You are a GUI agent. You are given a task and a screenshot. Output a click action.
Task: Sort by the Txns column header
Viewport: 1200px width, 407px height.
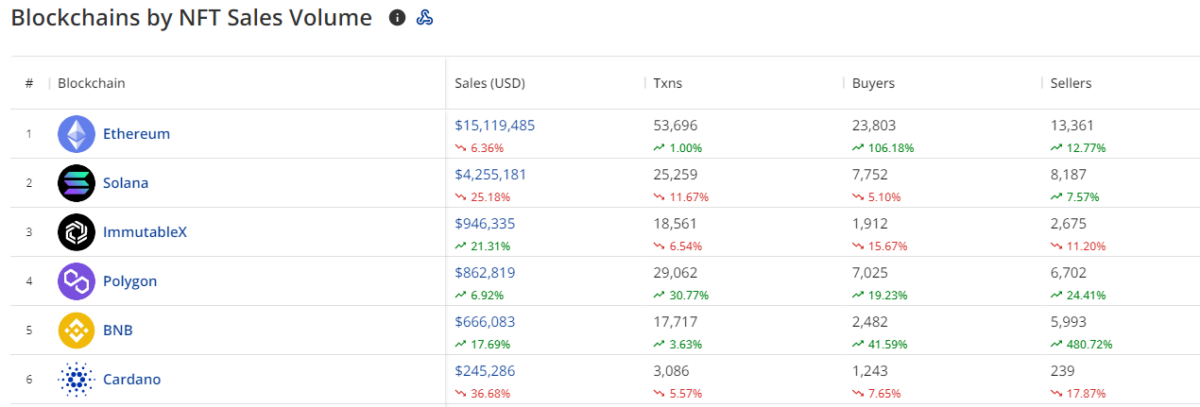coord(668,83)
